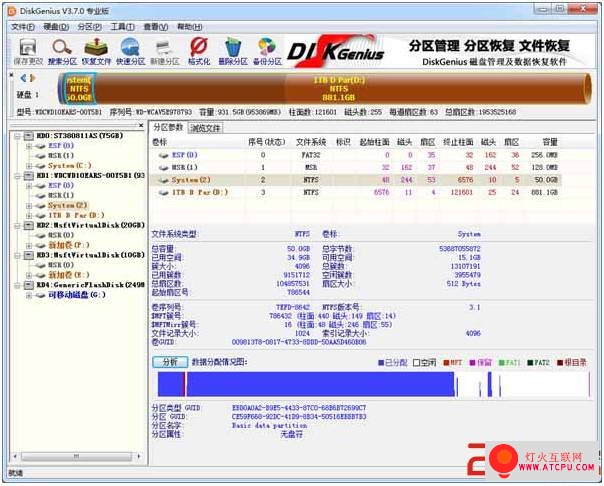Click System(2) partition icon in table row
604x486 pixels.
(x=164, y=180)
